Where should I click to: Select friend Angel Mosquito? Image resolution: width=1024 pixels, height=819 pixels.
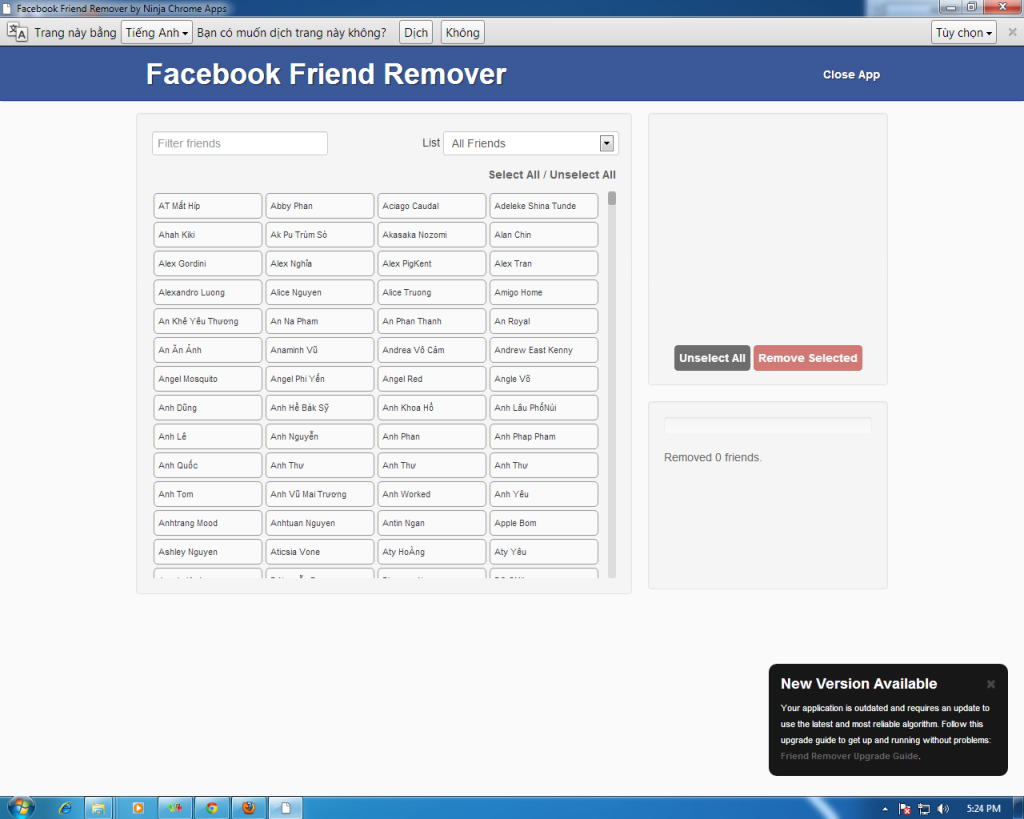point(208,378)
